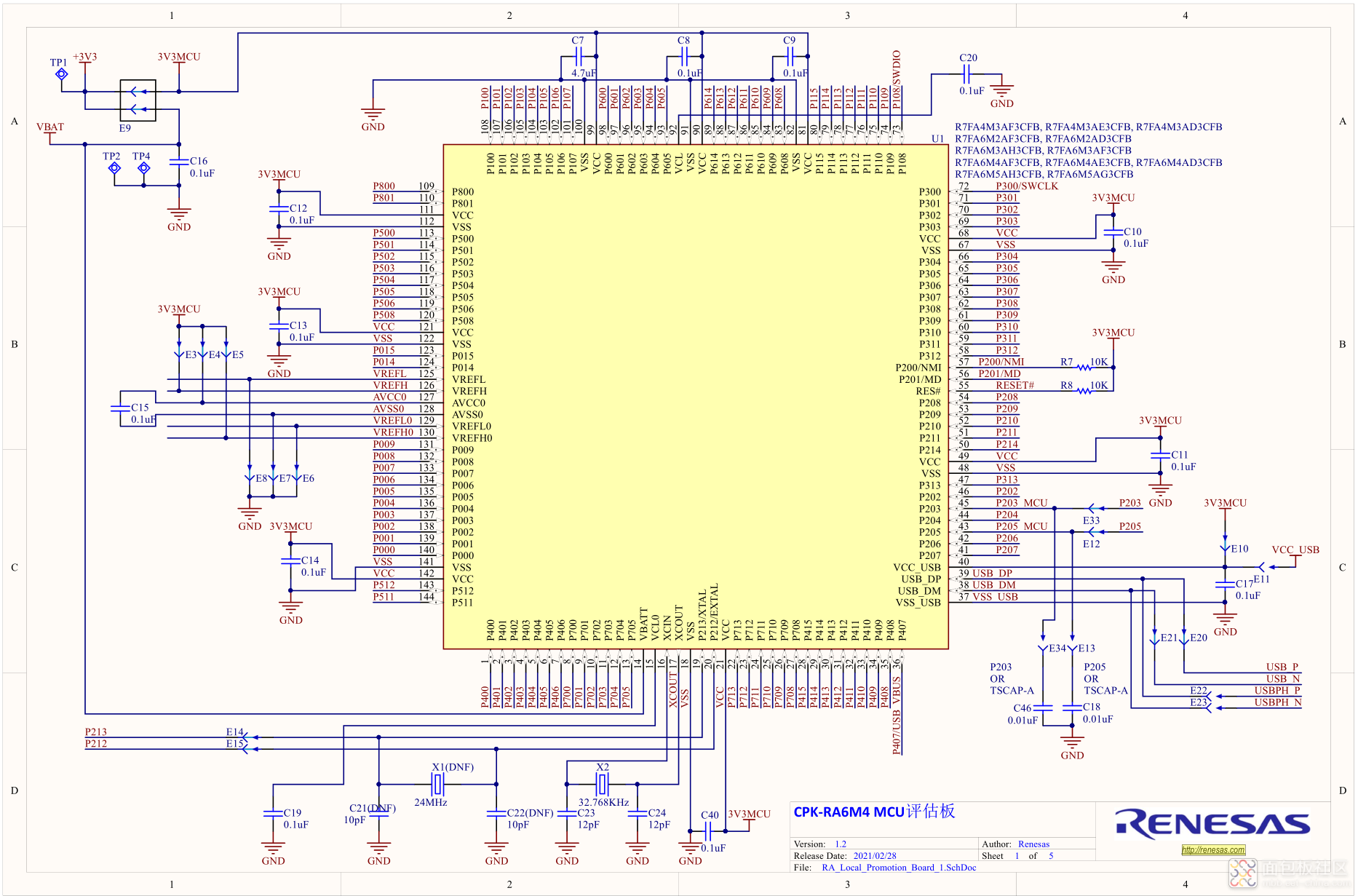This screenshot has width=1358, height=896.
Task: Select capacitor C12 symbol
Action: coord(279,209)
